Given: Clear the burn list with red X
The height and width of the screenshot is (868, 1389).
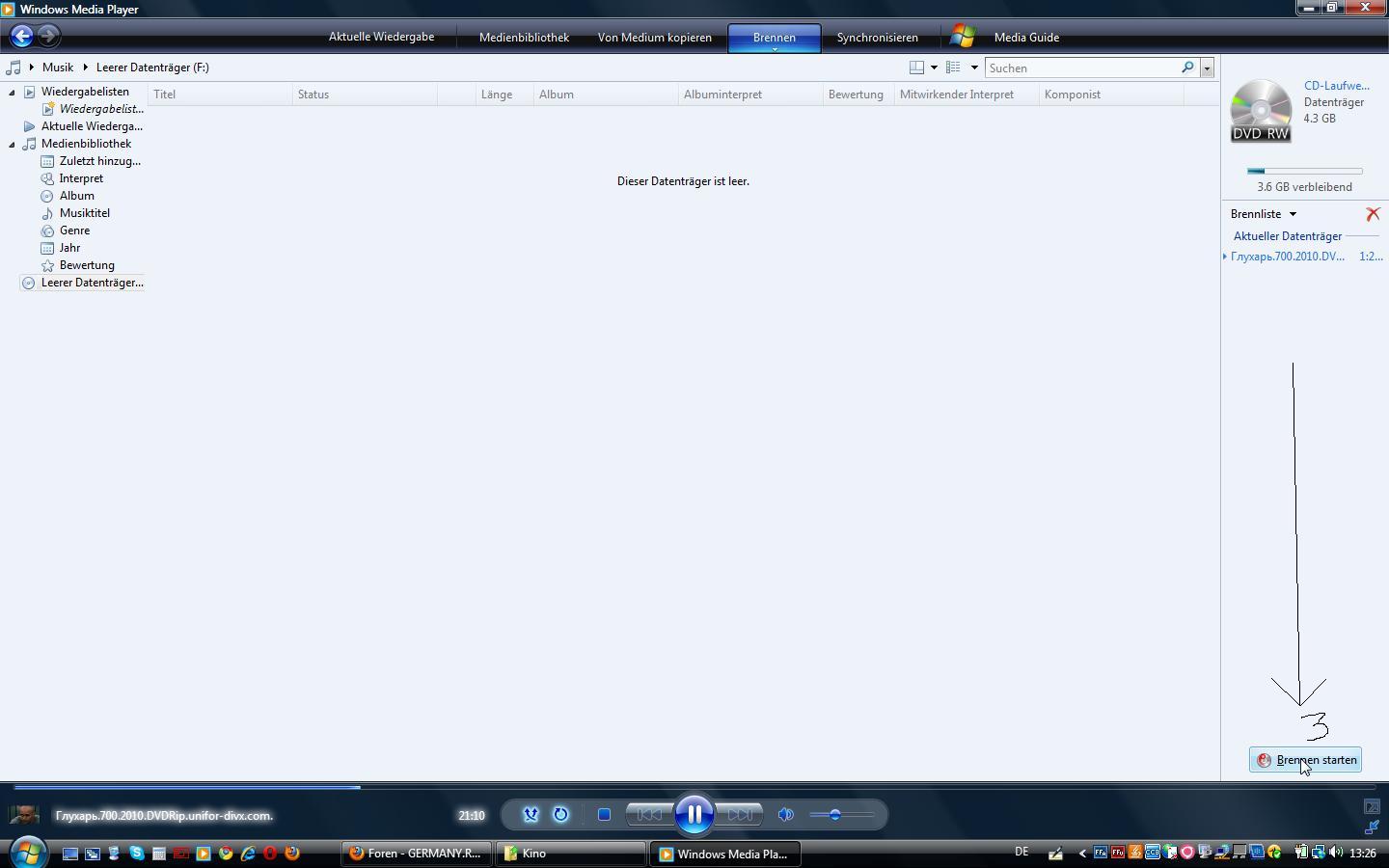Looking at the screenshot, I should [1373, 214].
